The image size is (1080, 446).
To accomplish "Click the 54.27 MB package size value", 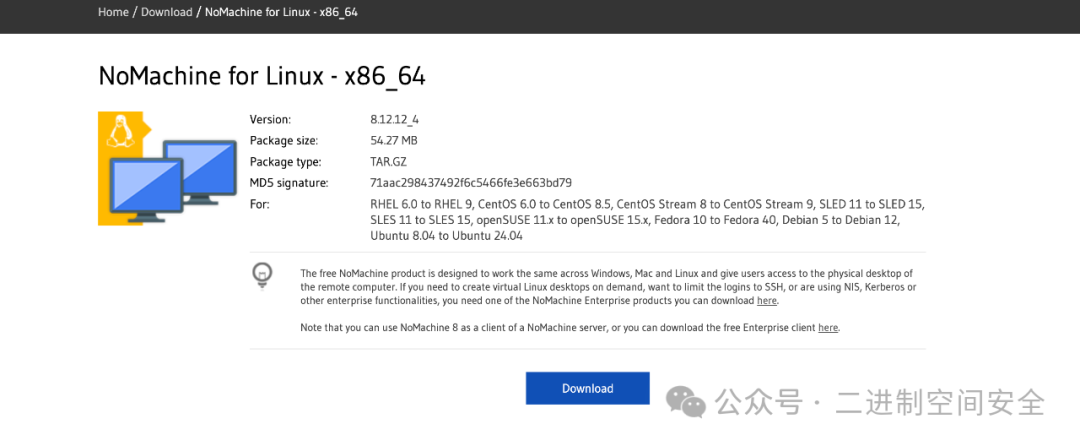I will [x=393, y=141].
